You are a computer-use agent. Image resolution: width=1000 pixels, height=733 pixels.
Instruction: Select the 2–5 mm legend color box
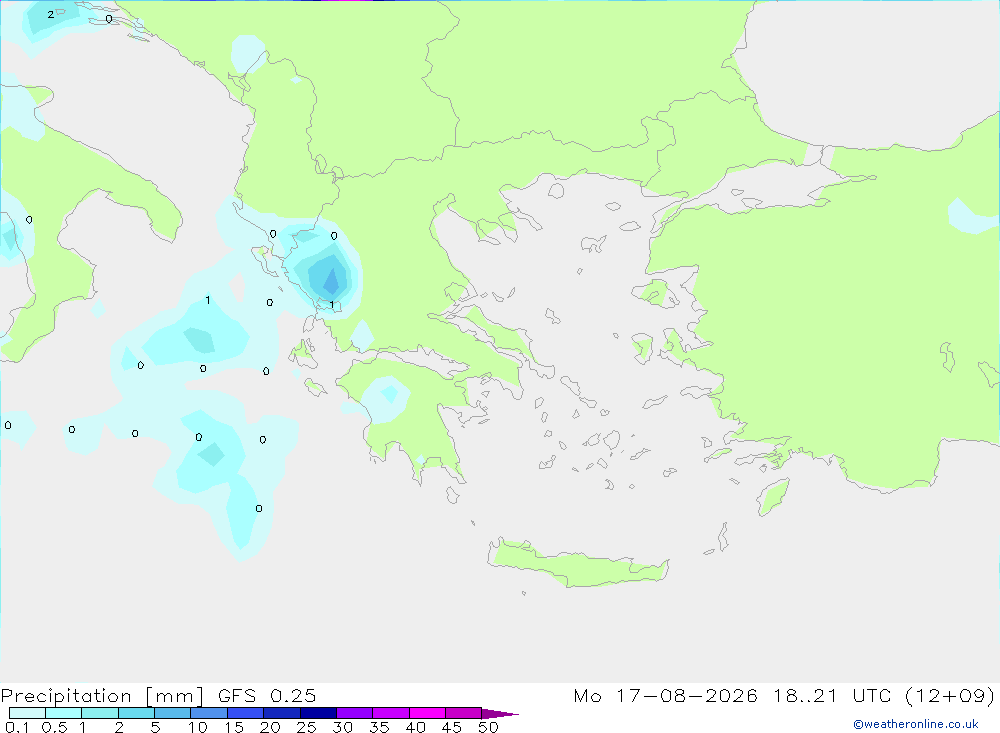click(136, 713)
